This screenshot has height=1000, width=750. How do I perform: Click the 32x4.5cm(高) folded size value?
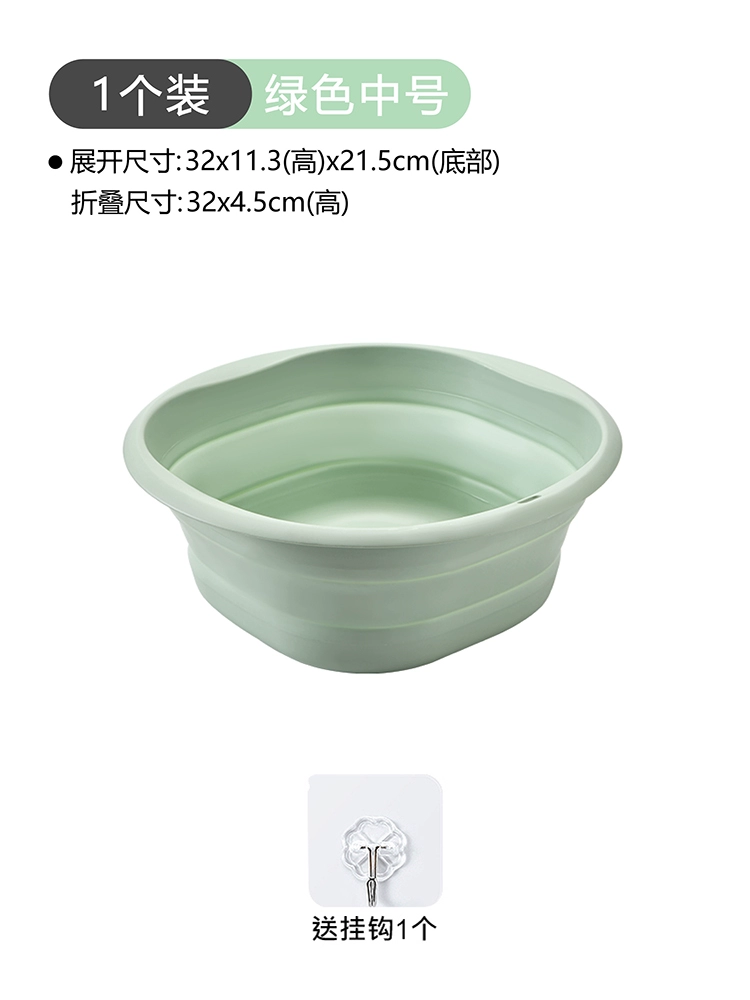click(x=268, y=204)
